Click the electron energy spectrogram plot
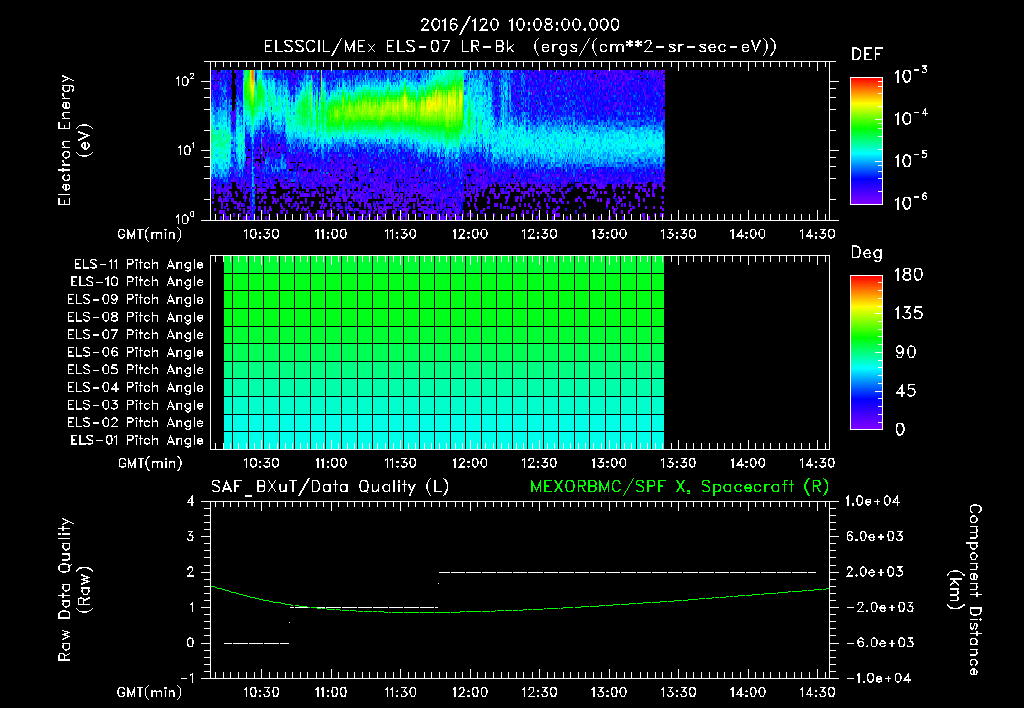This screenshot has height=708, width=1024. tap(520, 141)
